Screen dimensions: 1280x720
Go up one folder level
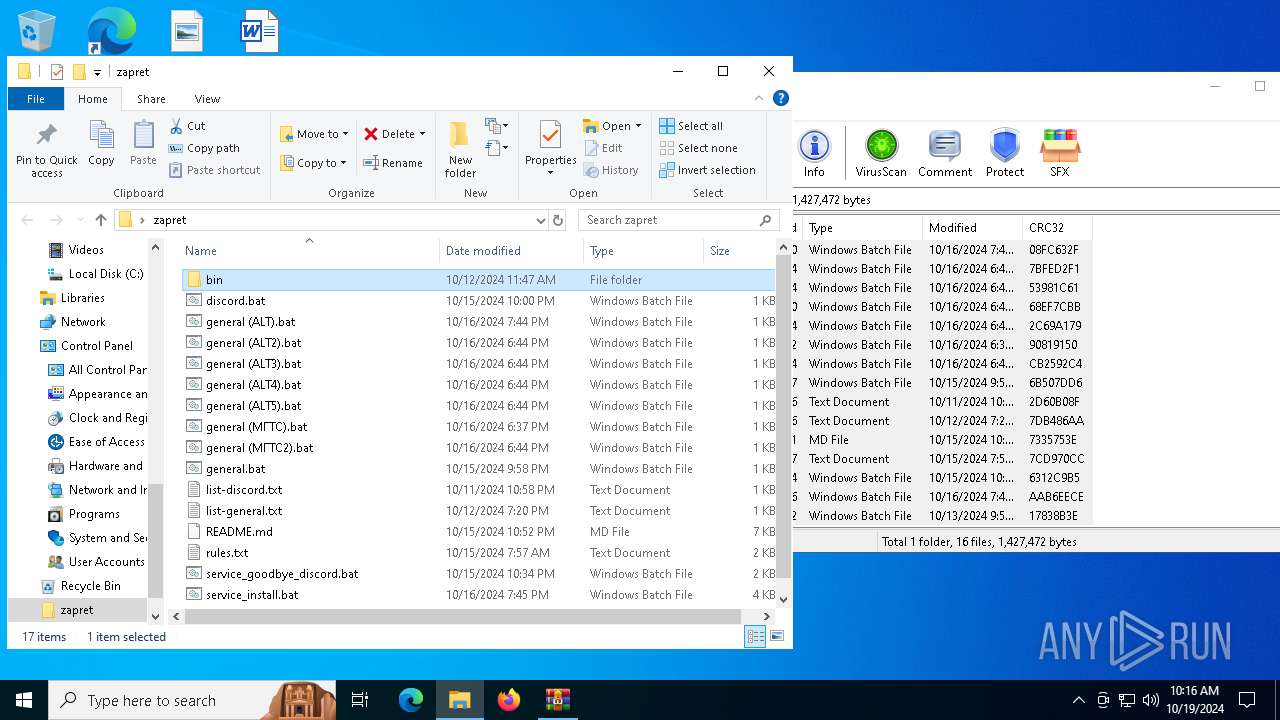pyautogui.click(x=101, y=220)
